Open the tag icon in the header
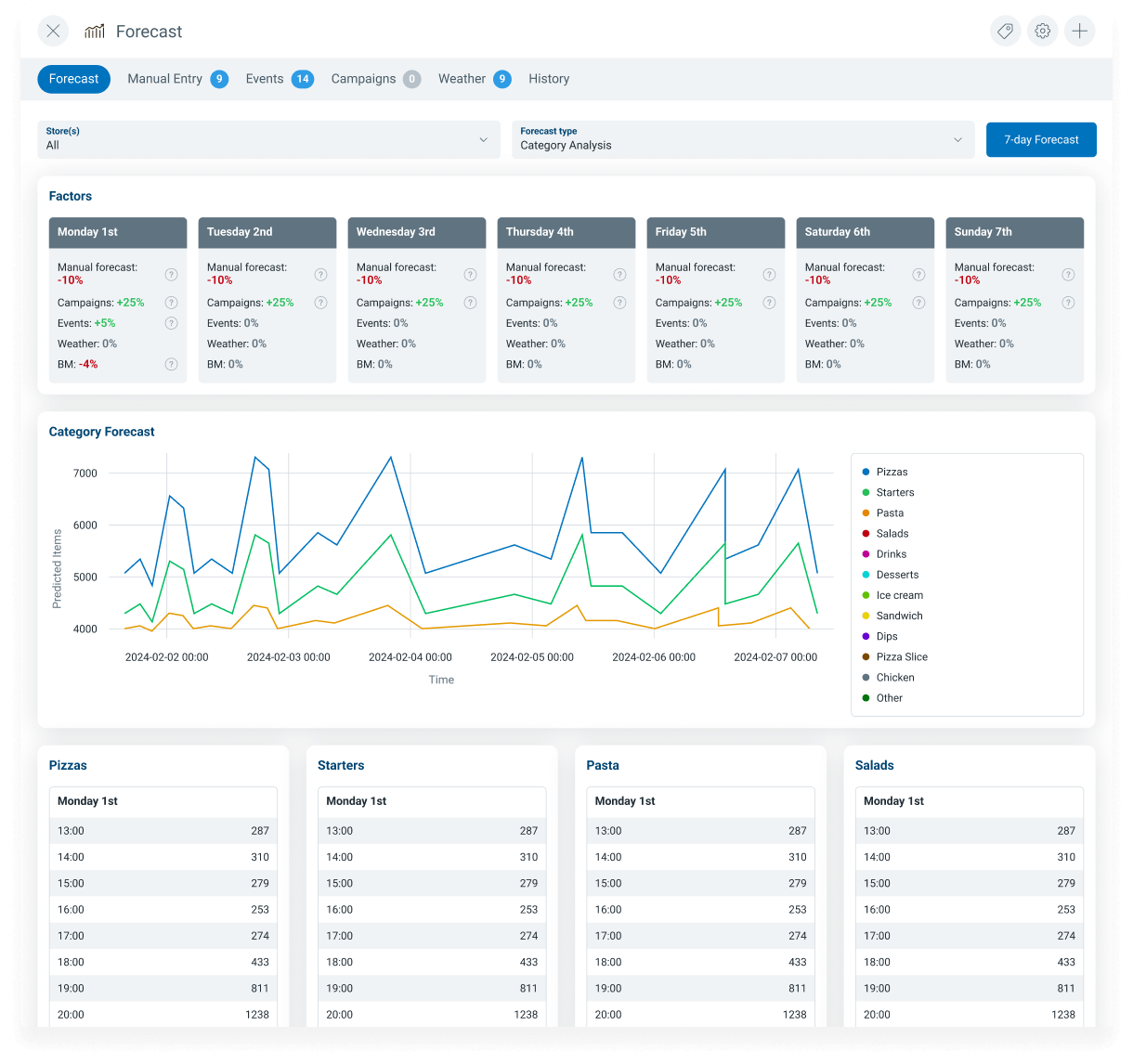 click(1006, 31)
